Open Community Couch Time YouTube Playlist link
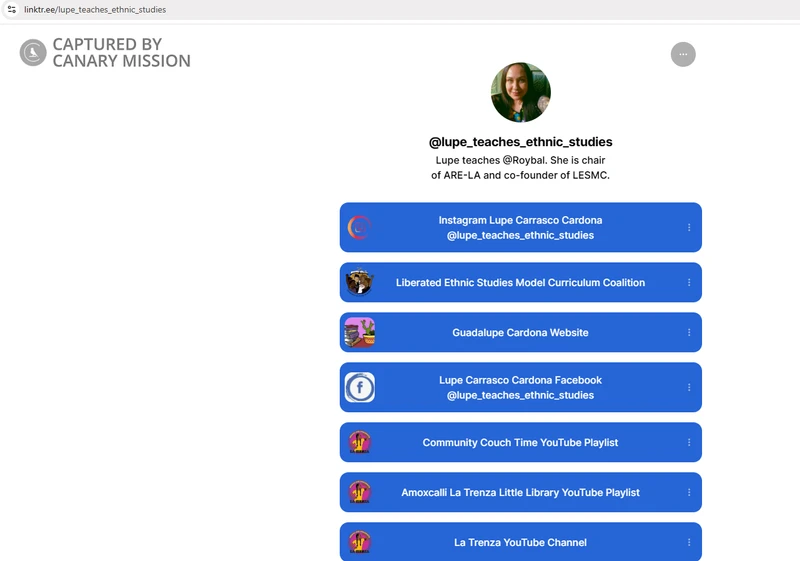 coord(520,443)
